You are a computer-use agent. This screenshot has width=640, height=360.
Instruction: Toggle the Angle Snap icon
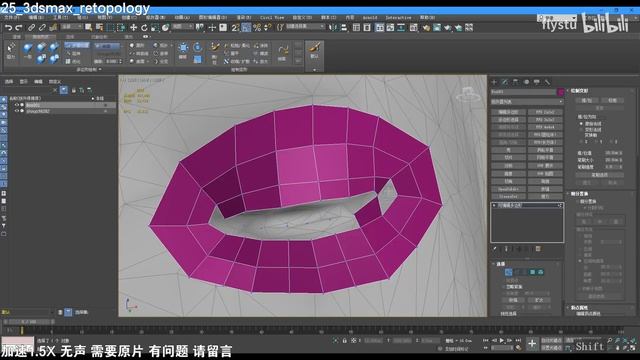pyautogui.click(x=246, y=27)
